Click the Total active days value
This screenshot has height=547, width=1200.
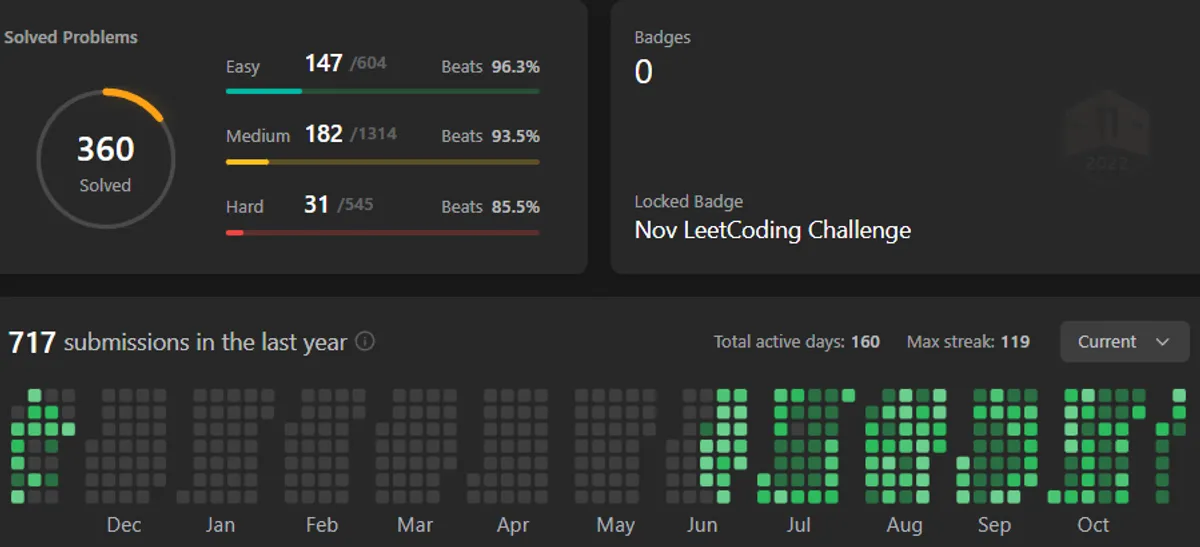pyautogui.click(x=865, y=342)
